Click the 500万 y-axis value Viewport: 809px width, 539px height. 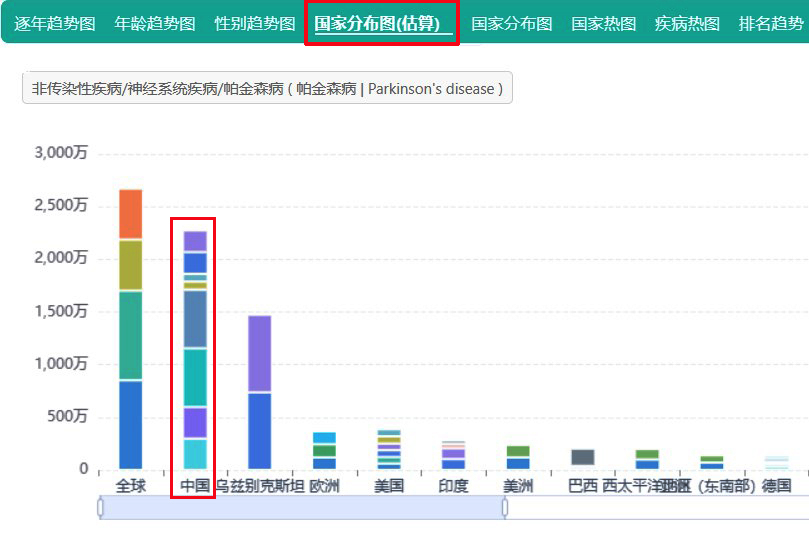pos(67,416)
